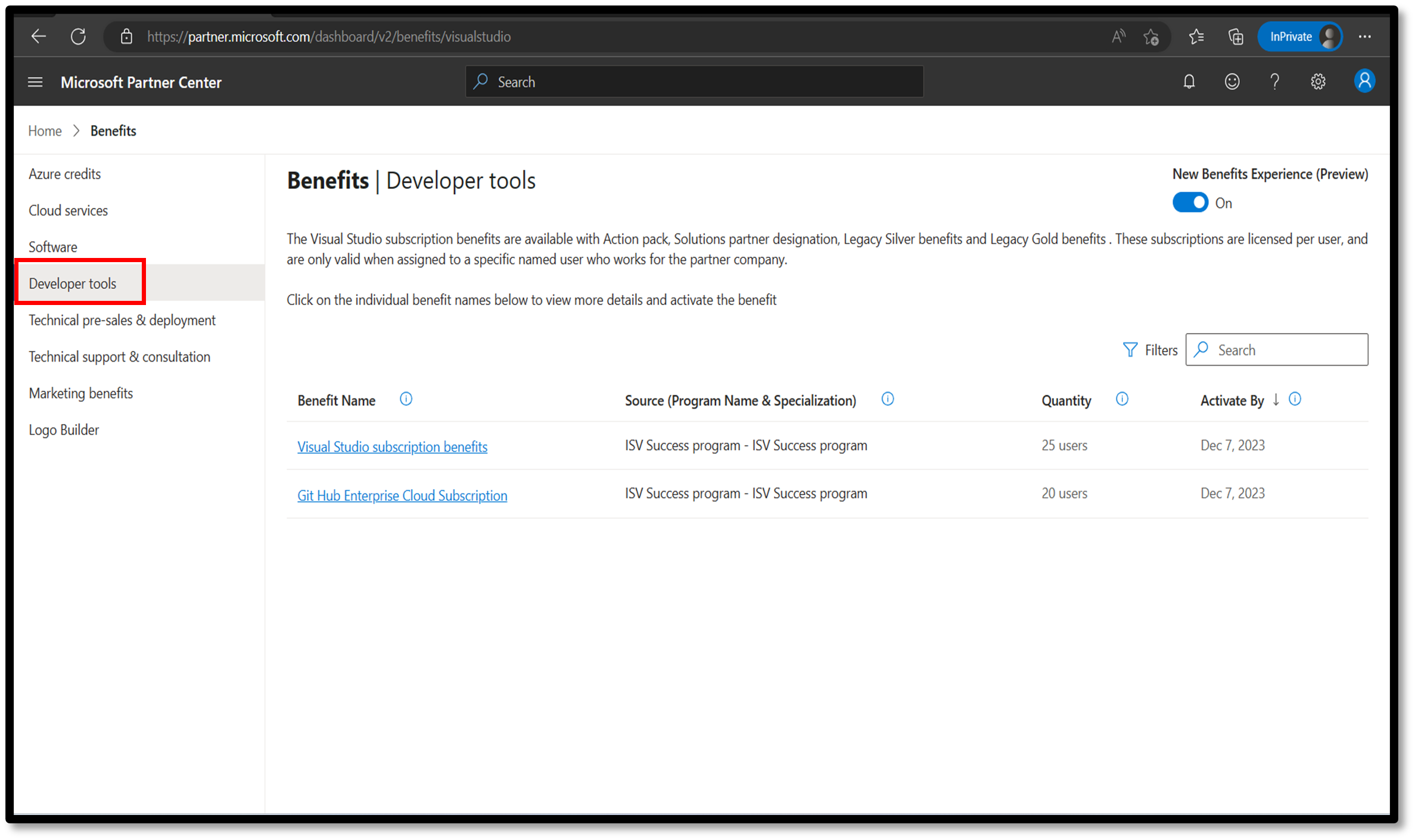Click the hamburger menu icon
This screenshot has height=840, width=1415.
pyautogui.click(x=35, y=82)
